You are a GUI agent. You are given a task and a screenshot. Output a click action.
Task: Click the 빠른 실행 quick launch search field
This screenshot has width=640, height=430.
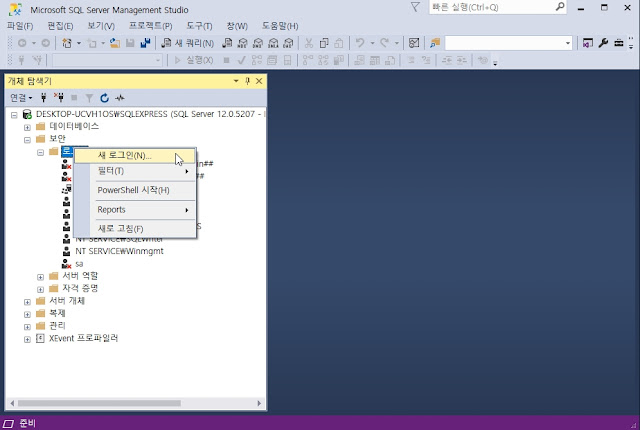[497, 7]
